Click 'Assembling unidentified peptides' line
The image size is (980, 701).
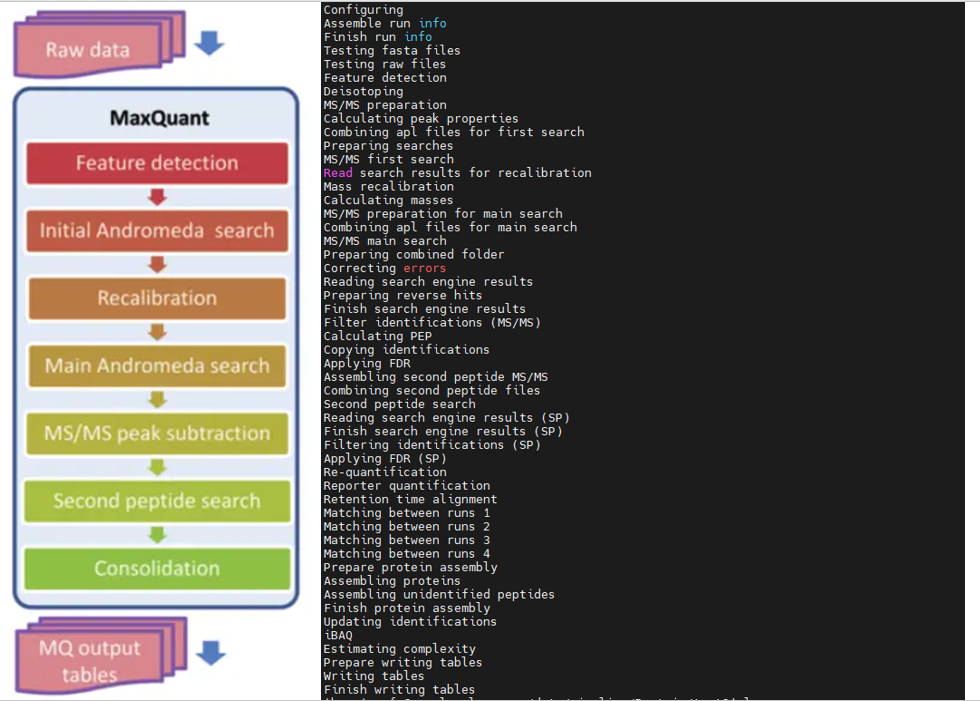coord(439,594)
